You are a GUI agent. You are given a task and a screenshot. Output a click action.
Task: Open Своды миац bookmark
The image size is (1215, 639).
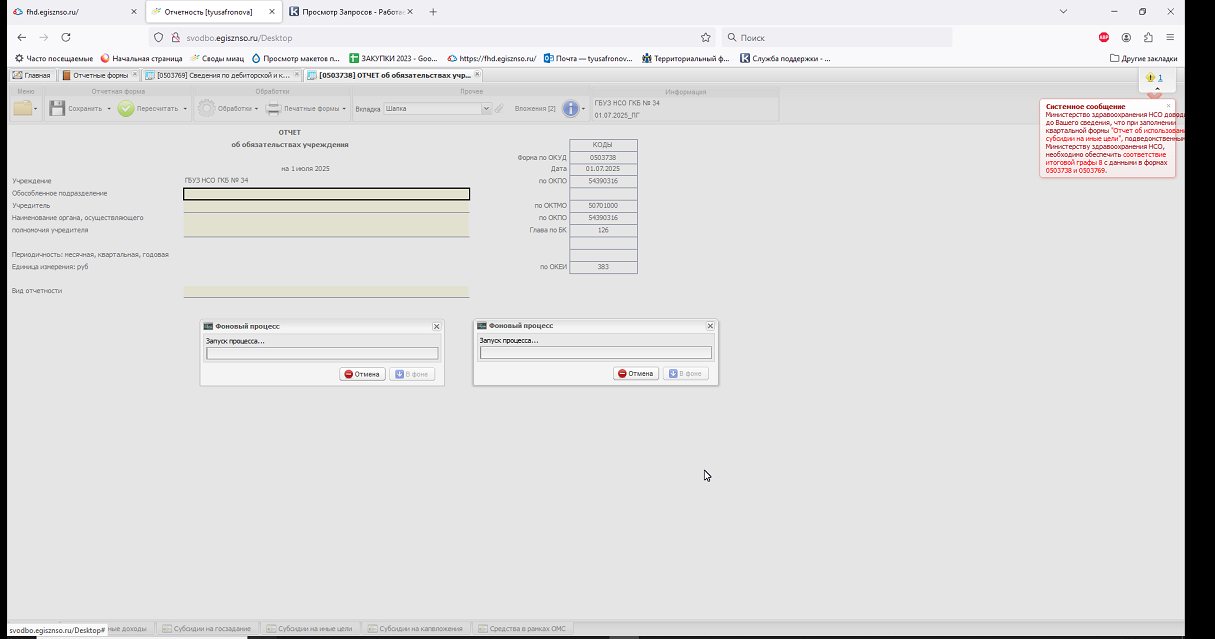[x=216, y=58]
